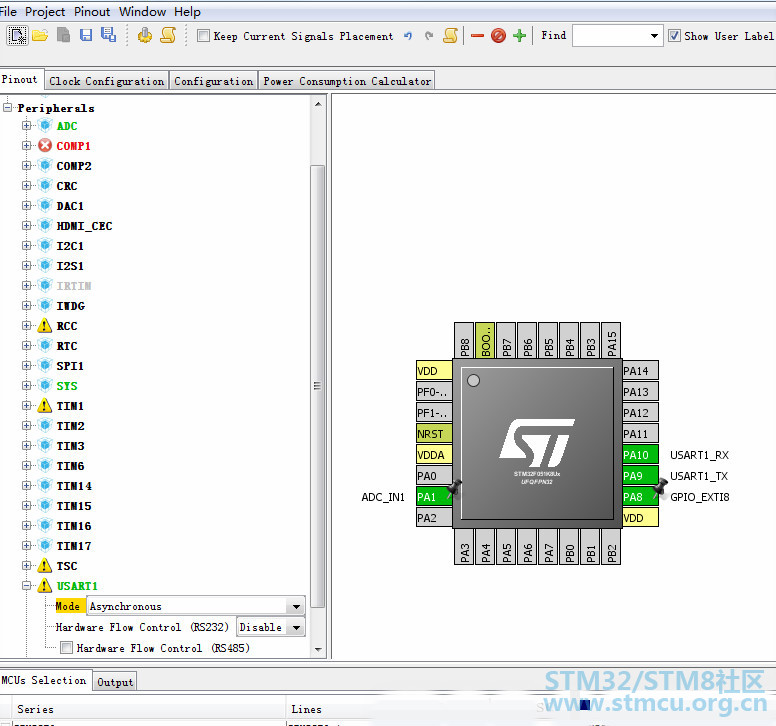Click the peripheral tree vertical scrollbar thumb

pos(318,386)
